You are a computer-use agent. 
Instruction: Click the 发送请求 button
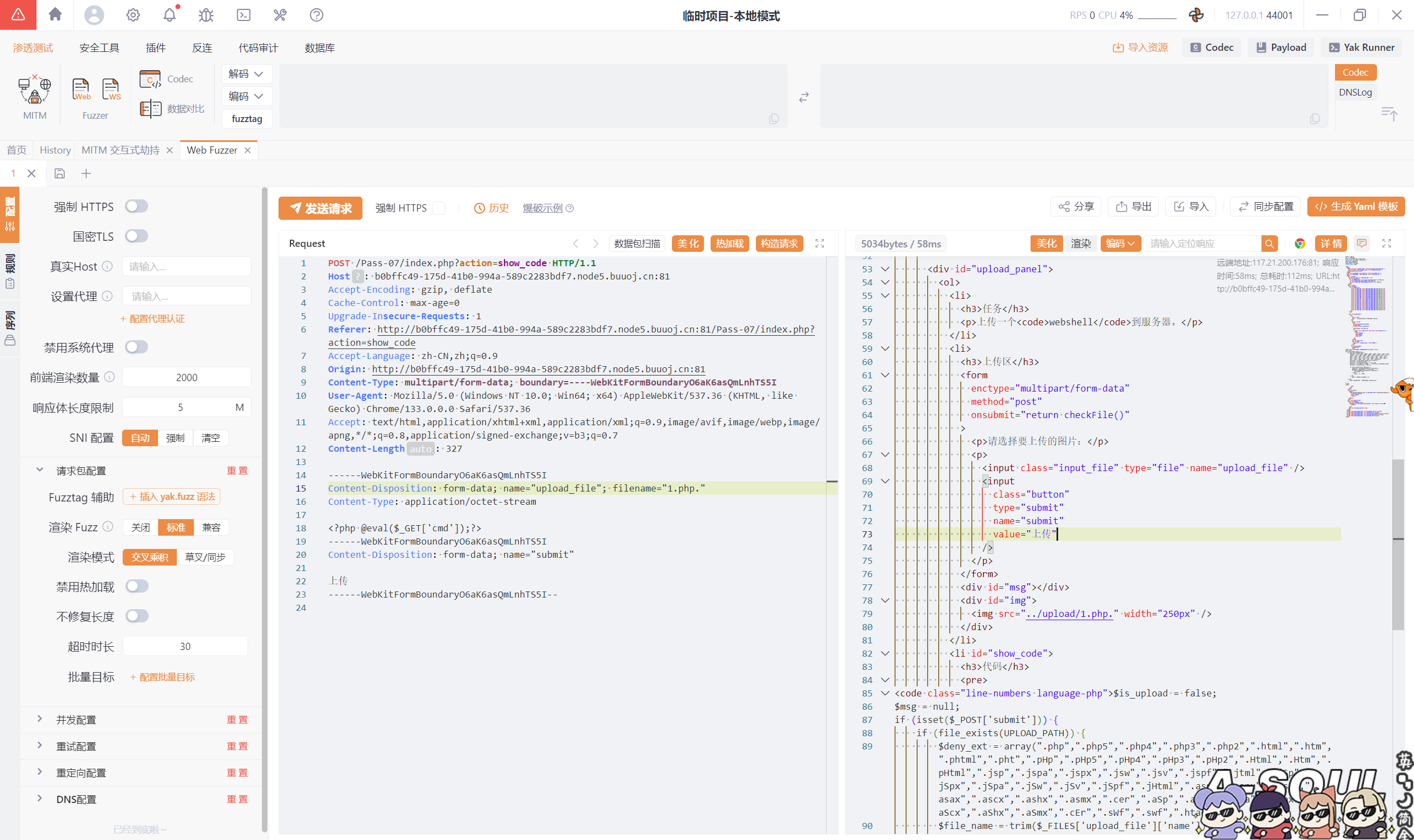320,208
